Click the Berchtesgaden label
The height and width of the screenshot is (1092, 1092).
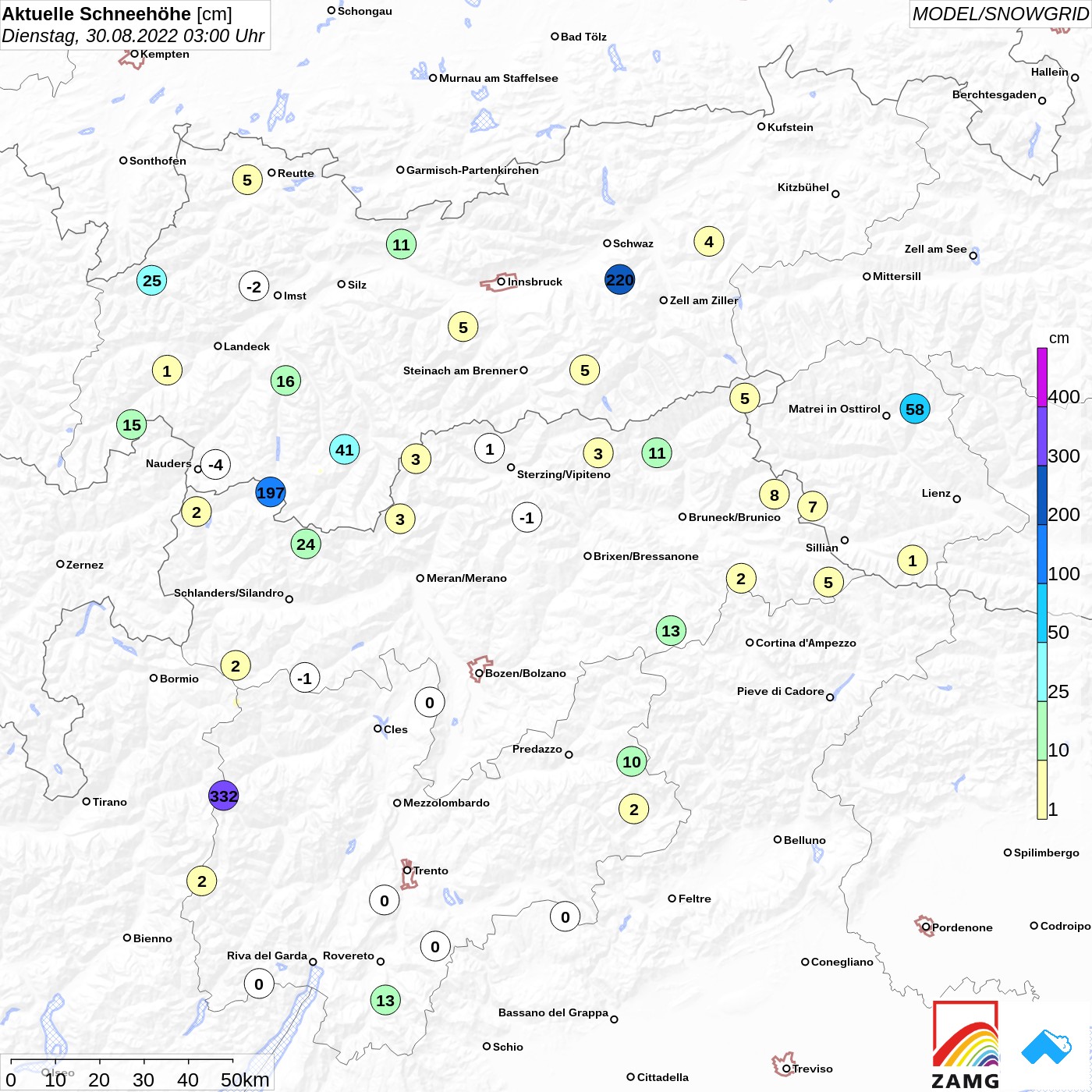point(994,94)
